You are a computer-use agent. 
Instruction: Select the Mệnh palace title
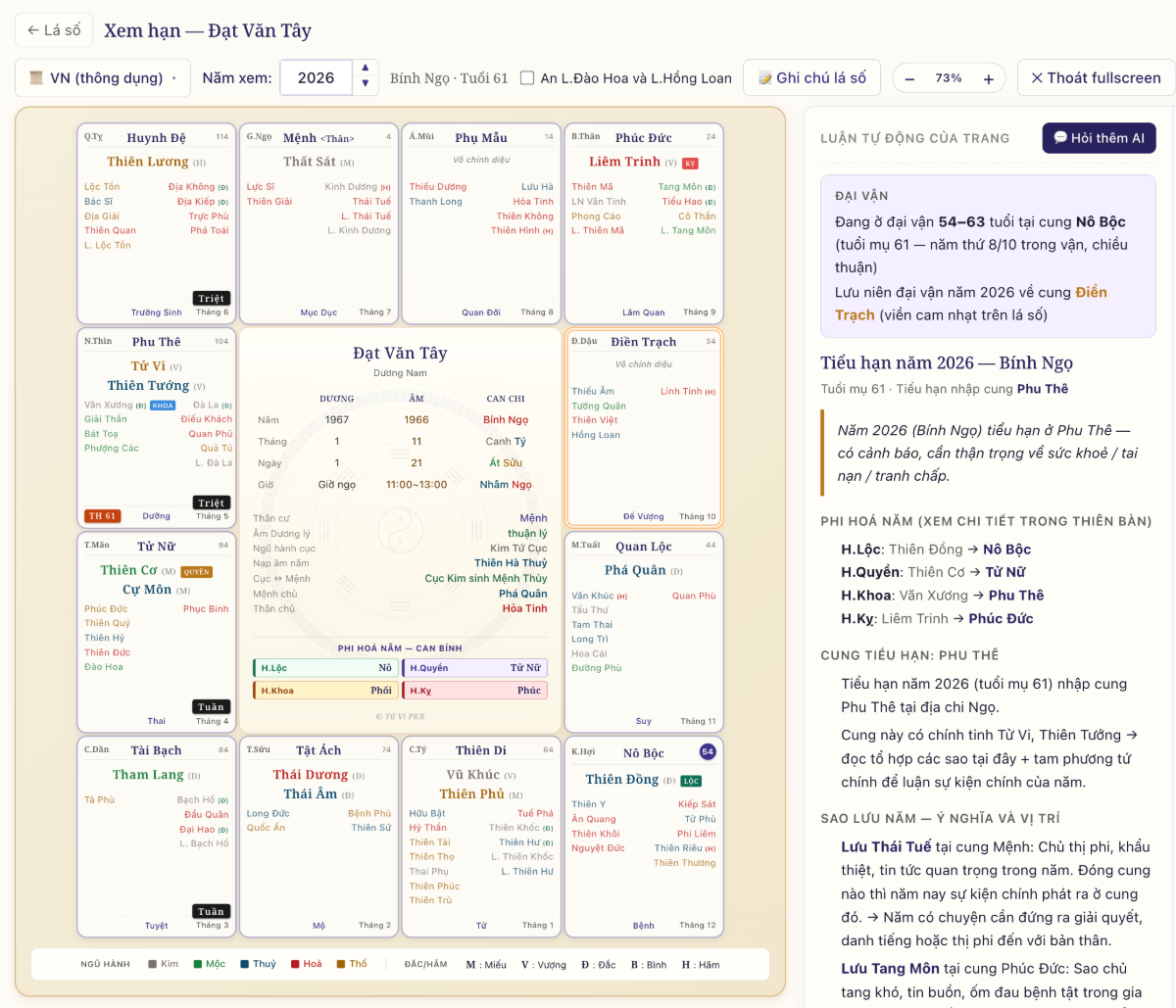[318, 138]
